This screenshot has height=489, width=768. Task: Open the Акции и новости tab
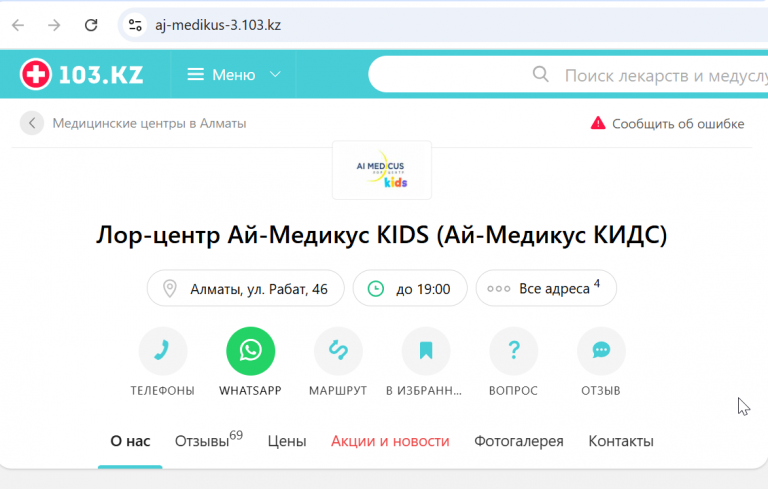pos(390,441)
